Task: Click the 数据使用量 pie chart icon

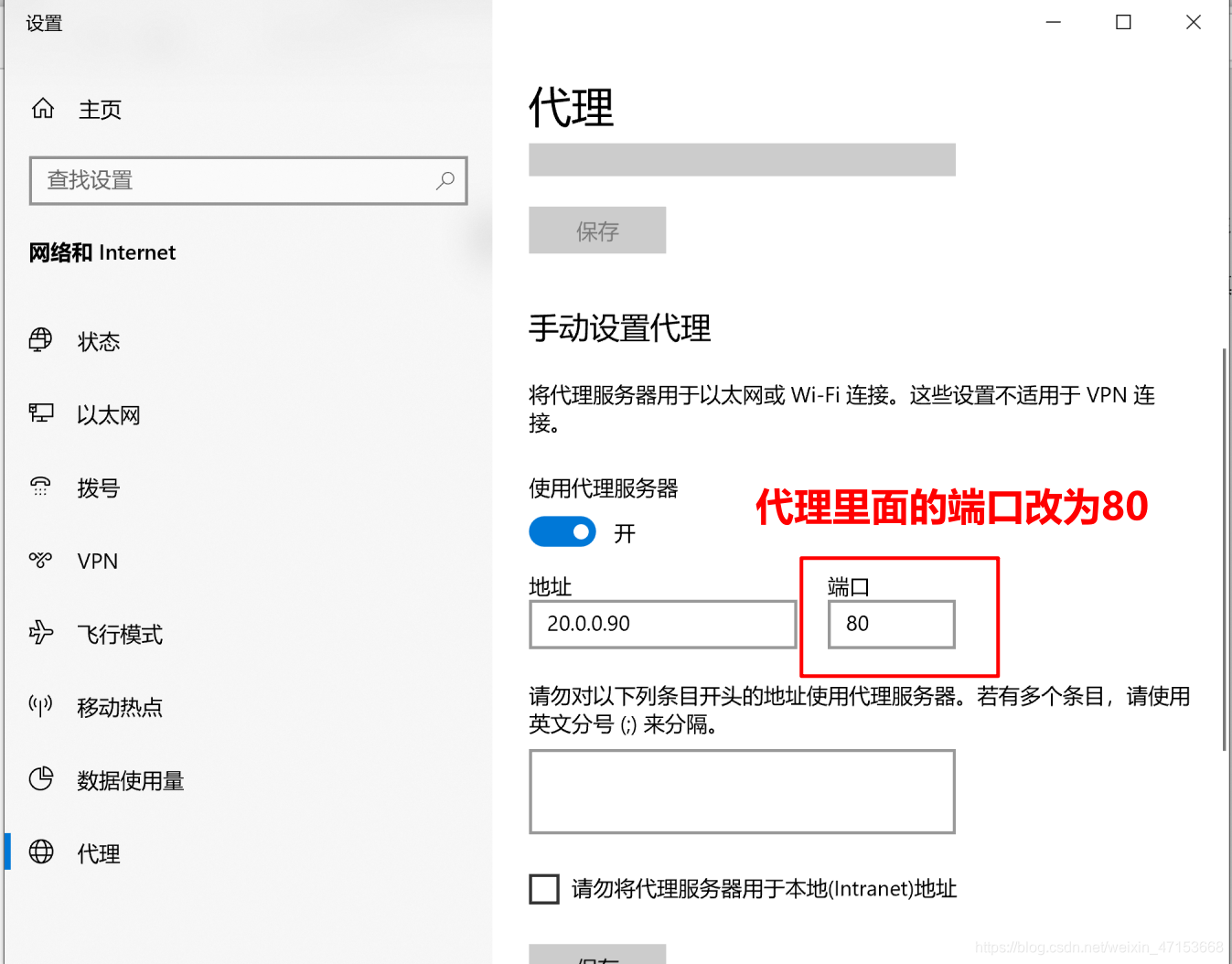Action: 40,779
